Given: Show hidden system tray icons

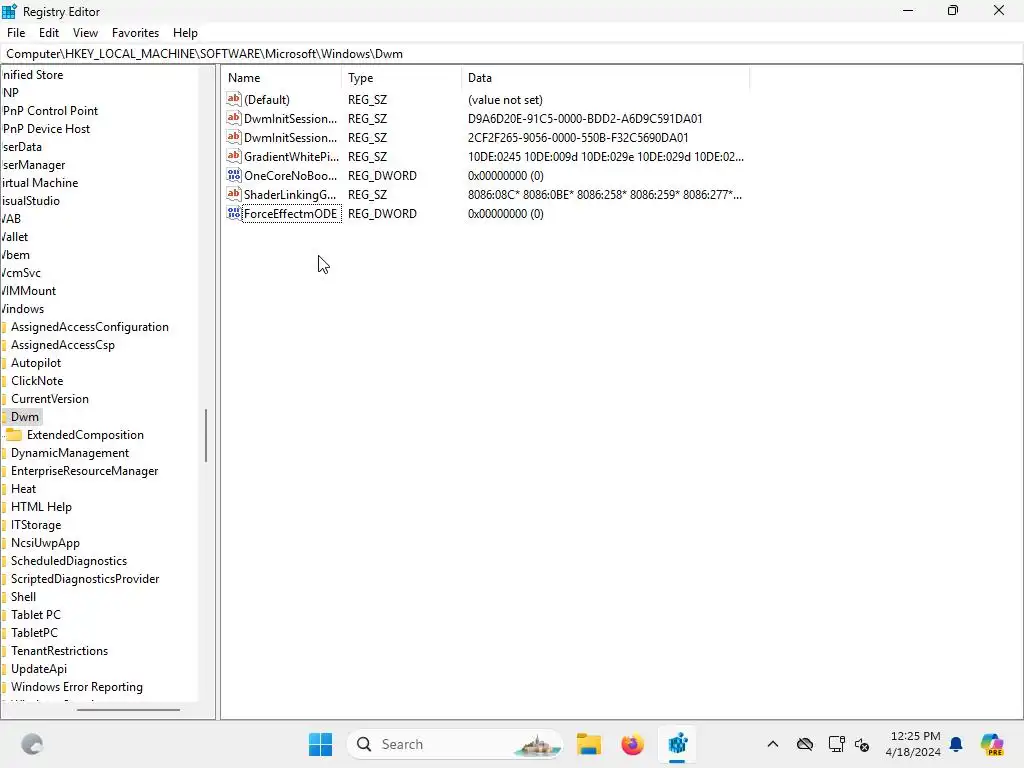Looking at the screenshot, I should 773,744.
